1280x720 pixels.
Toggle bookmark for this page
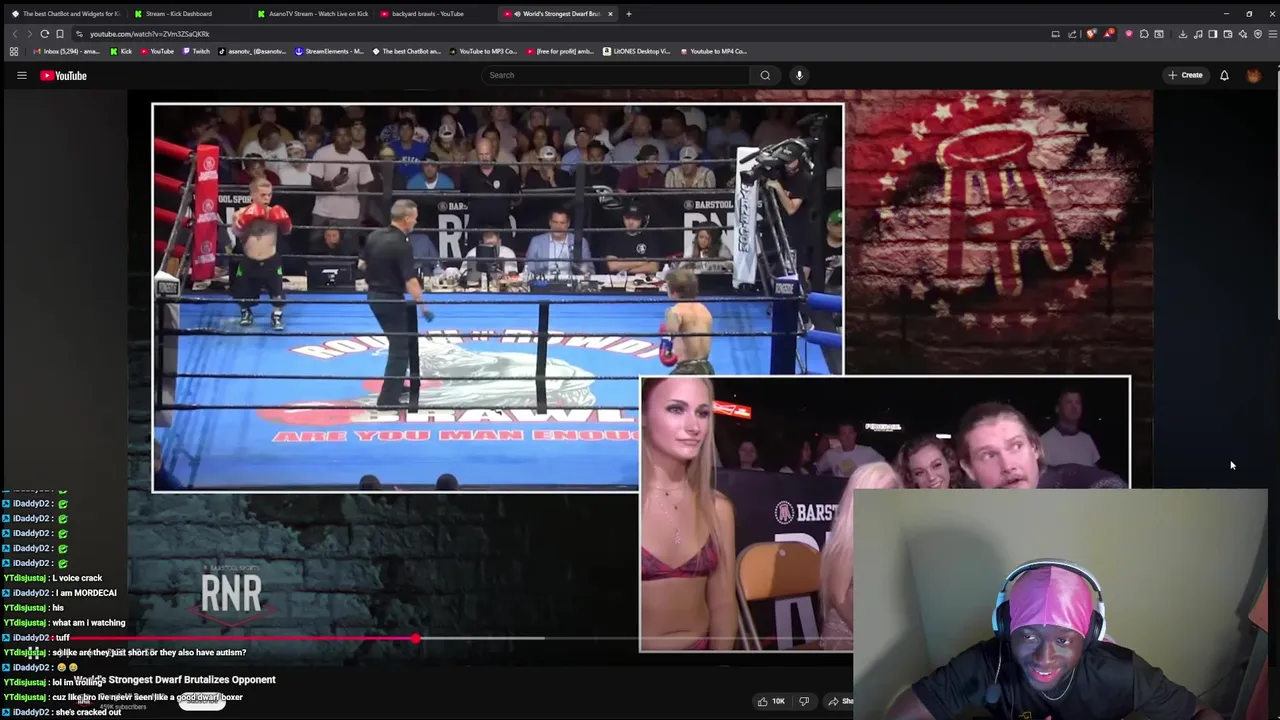point(59,34)
